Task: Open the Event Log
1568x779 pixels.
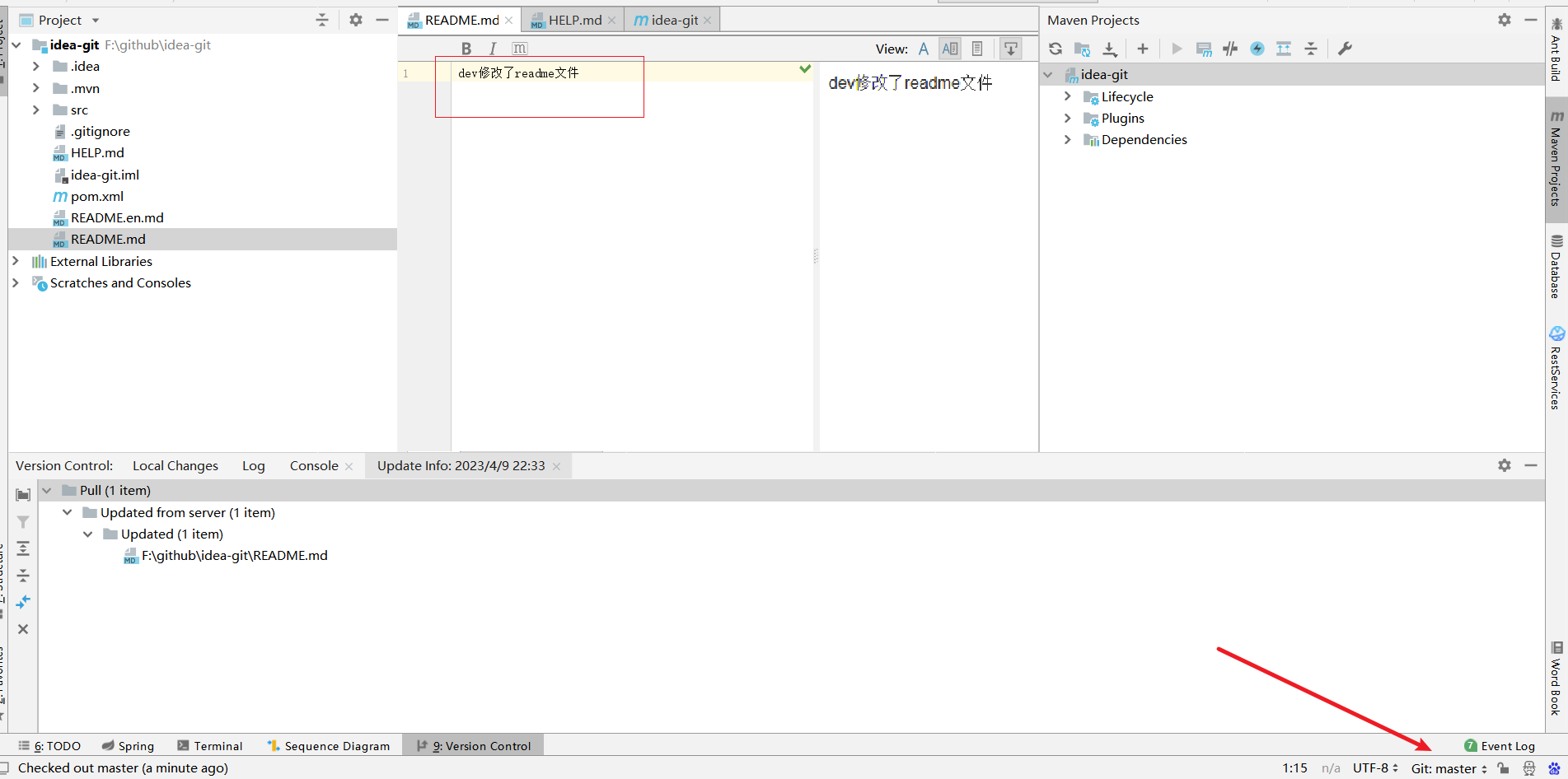Action: point(1500,746)
